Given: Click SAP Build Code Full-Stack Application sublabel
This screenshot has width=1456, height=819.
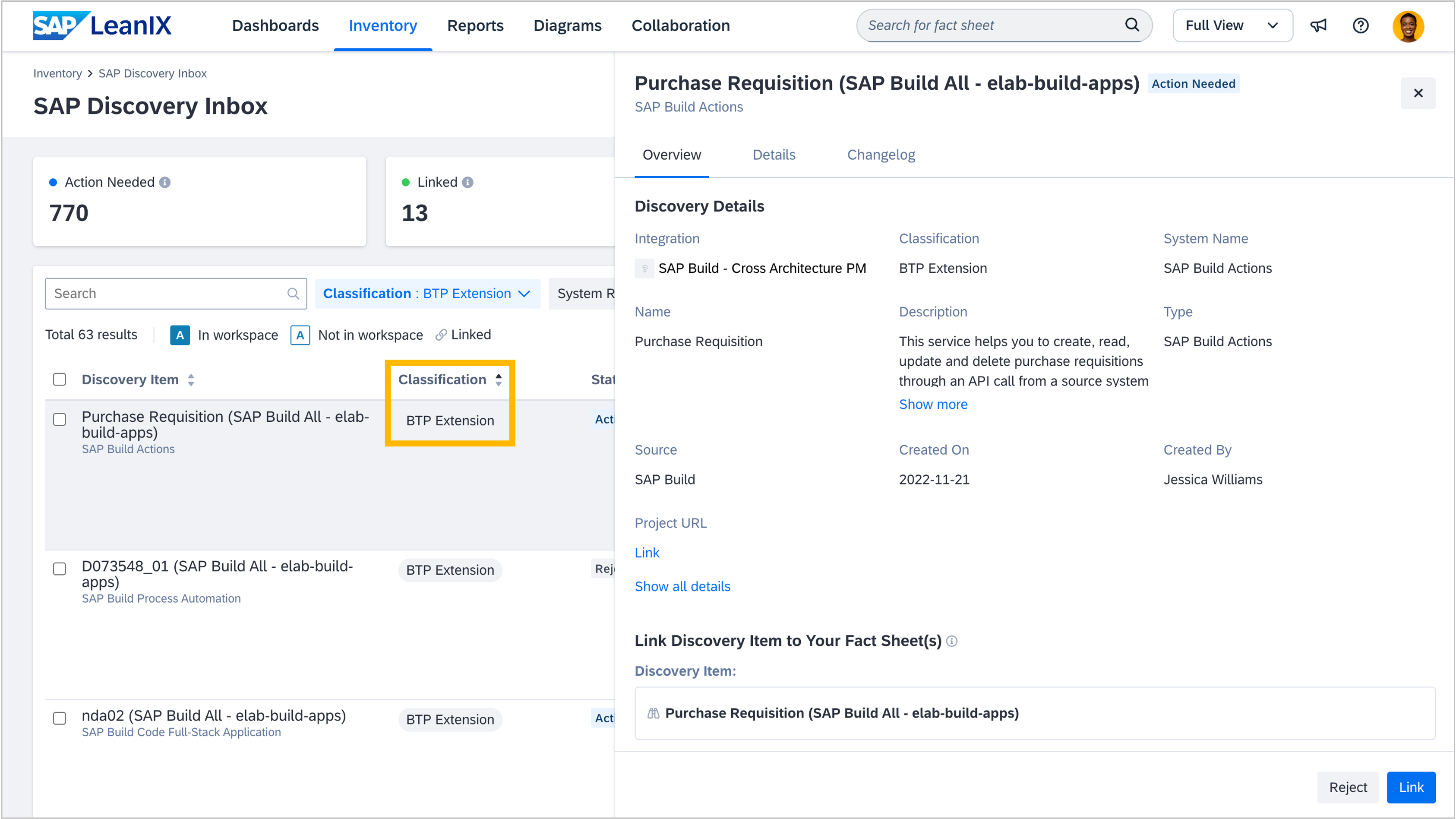Looking at the screenshot, I should [181, 733].
